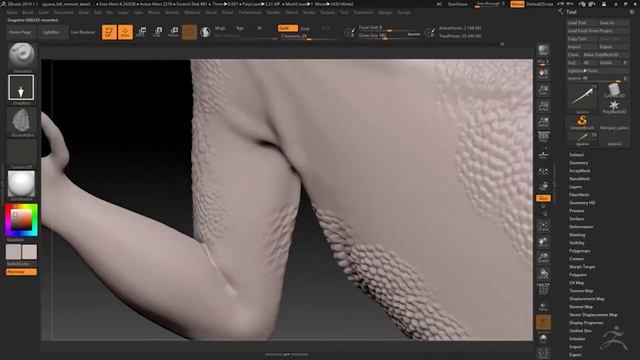640x360 pixels.
Task: Select the SimpleBrush tool icon
Action: pos(582,122)
